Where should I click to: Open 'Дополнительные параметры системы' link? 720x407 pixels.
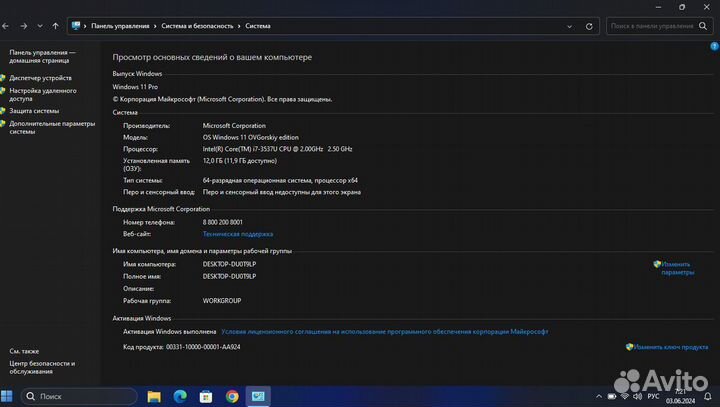[x=52, y=127]
